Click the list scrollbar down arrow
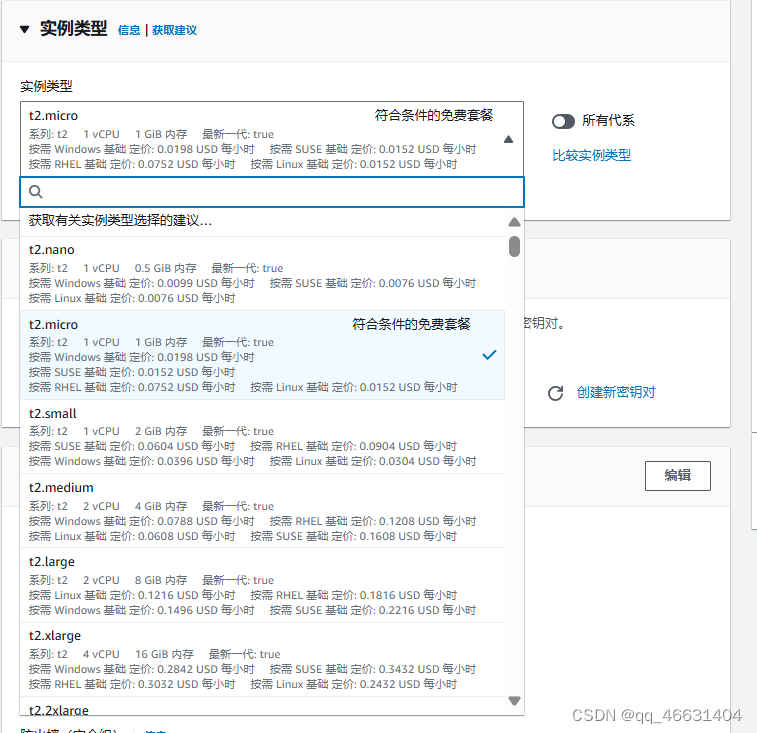The height and width of the screenshot is (733, 757). (515, 701)
